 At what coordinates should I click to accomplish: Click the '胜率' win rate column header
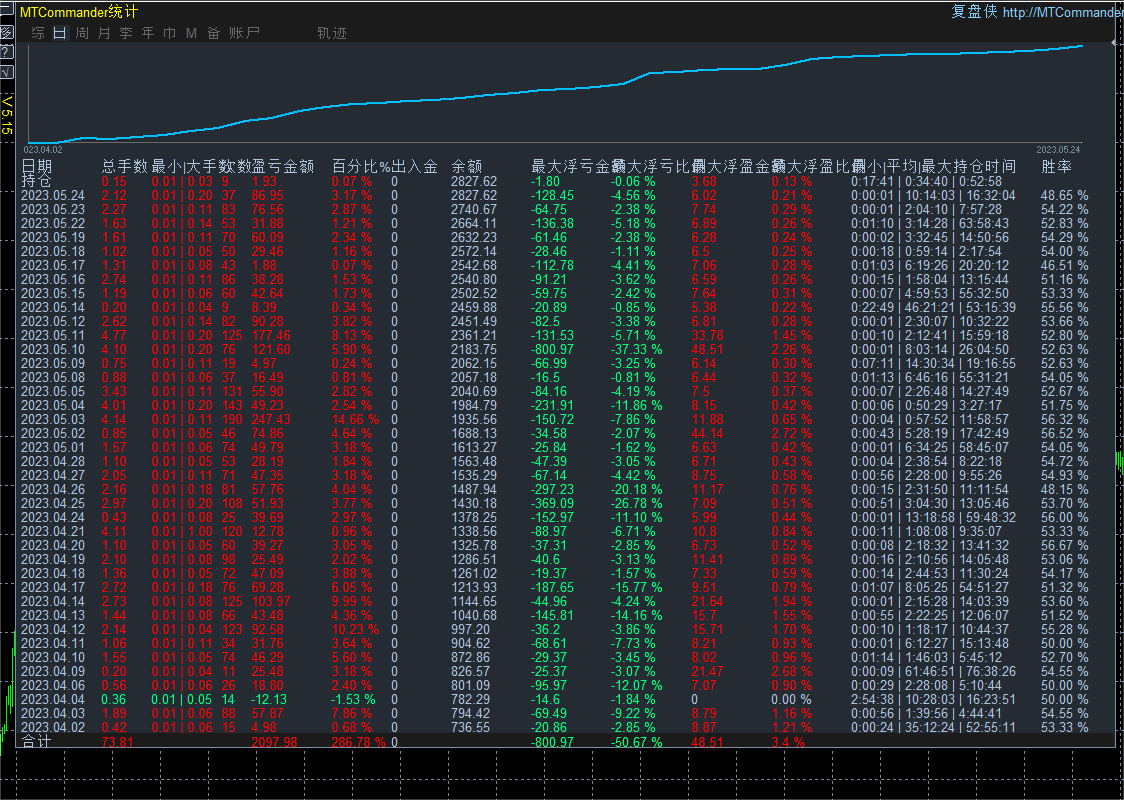1056,166
